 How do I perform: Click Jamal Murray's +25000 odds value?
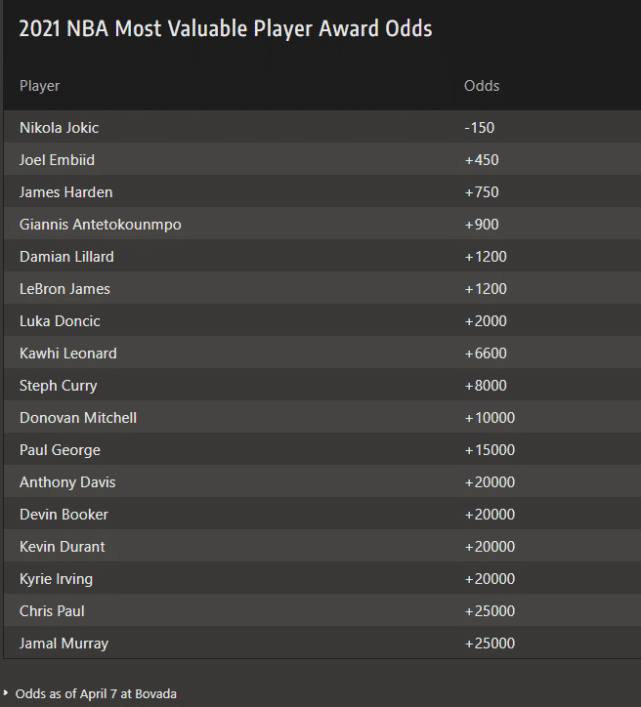489,643
